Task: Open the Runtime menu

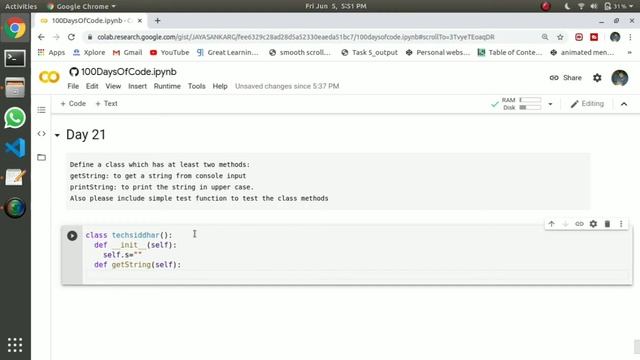Action: click(x=167, y=86)
